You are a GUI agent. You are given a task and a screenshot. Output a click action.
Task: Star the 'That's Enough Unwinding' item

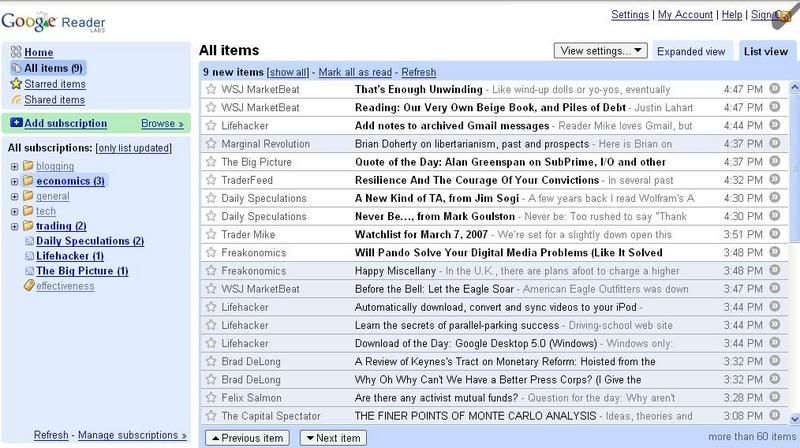[x=211, y=89]
